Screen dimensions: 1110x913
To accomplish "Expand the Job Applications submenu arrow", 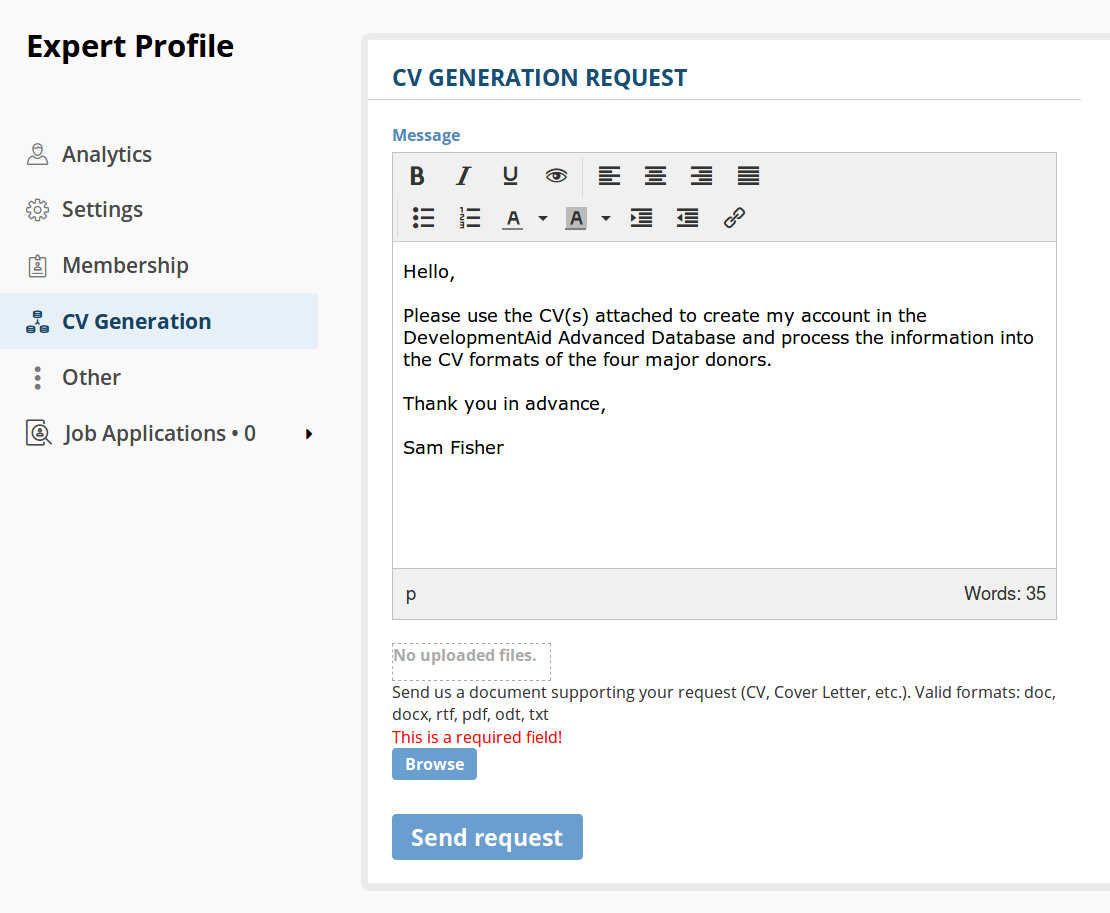I will pos(309,434).
